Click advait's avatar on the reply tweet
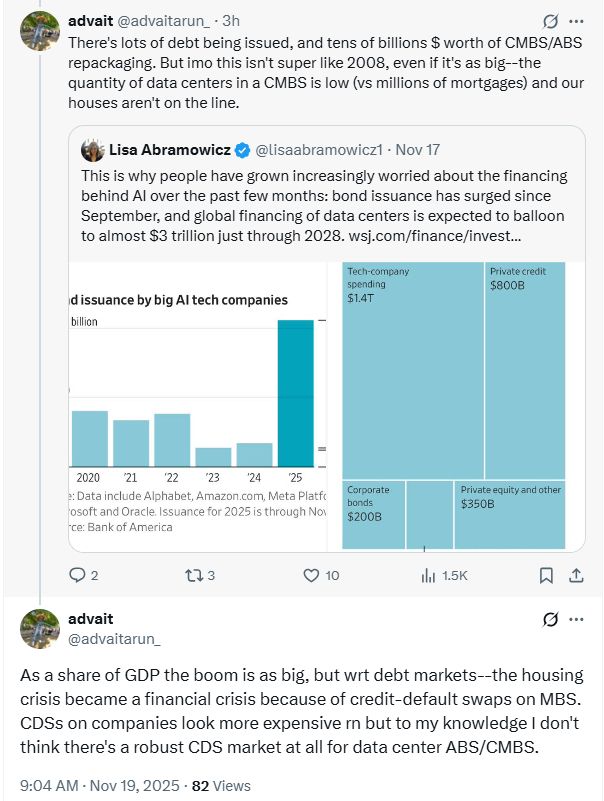The height and width of the screenshot is (801, 604). [40, 628]
